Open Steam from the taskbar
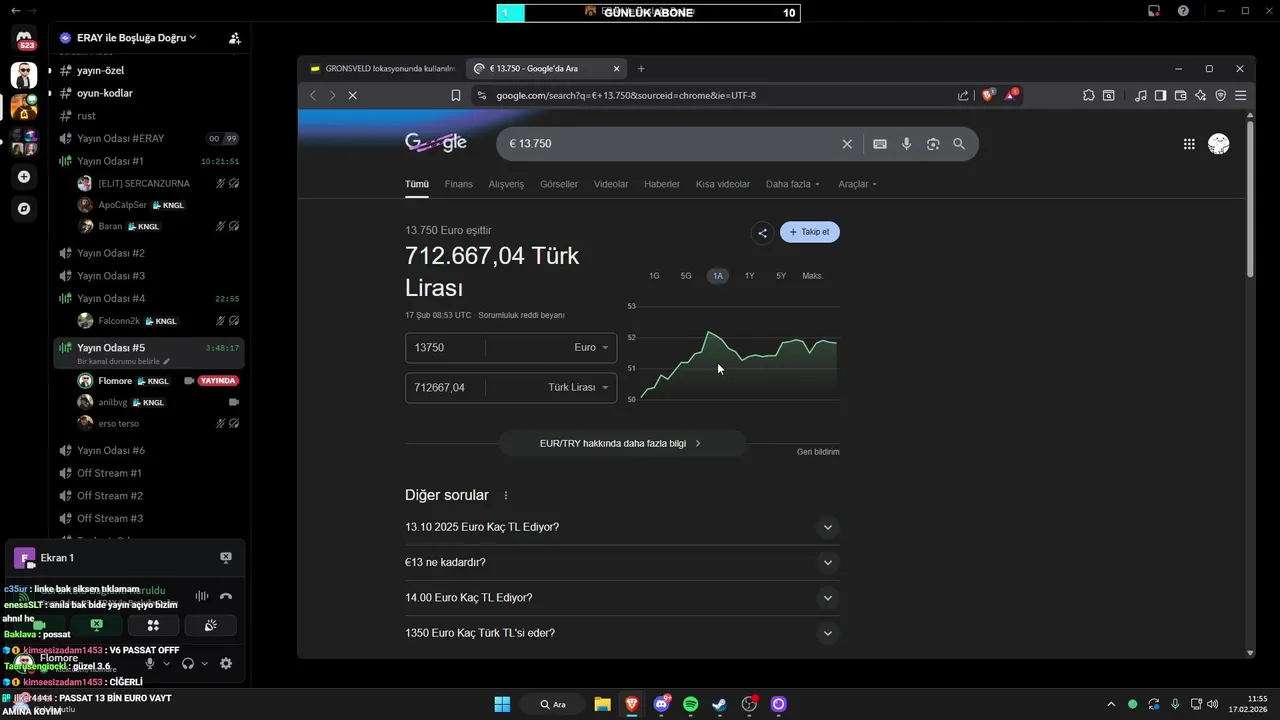The image size is (1280, 720). tap(719, 704)
